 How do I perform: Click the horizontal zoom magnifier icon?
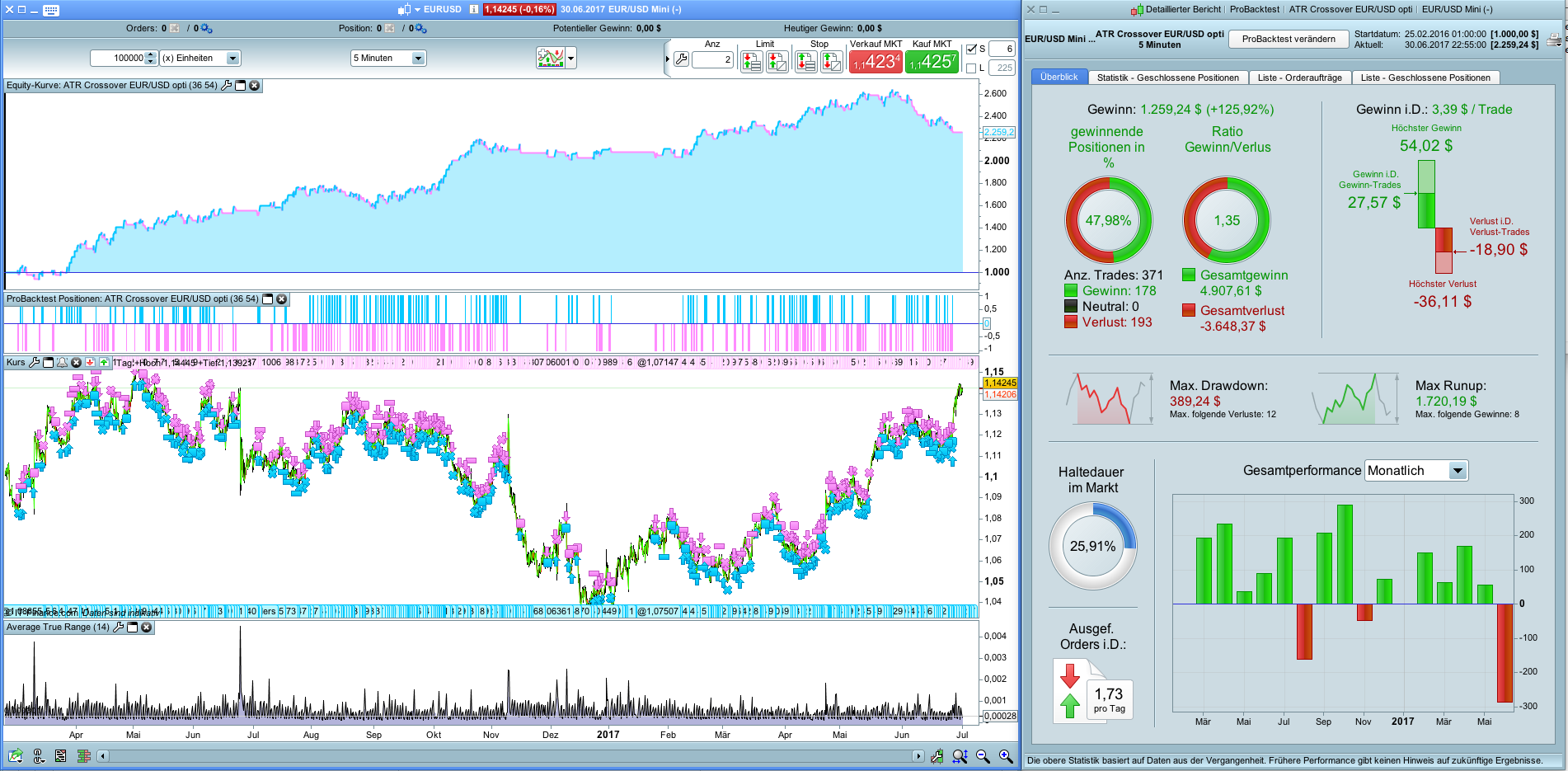(960, 755)
